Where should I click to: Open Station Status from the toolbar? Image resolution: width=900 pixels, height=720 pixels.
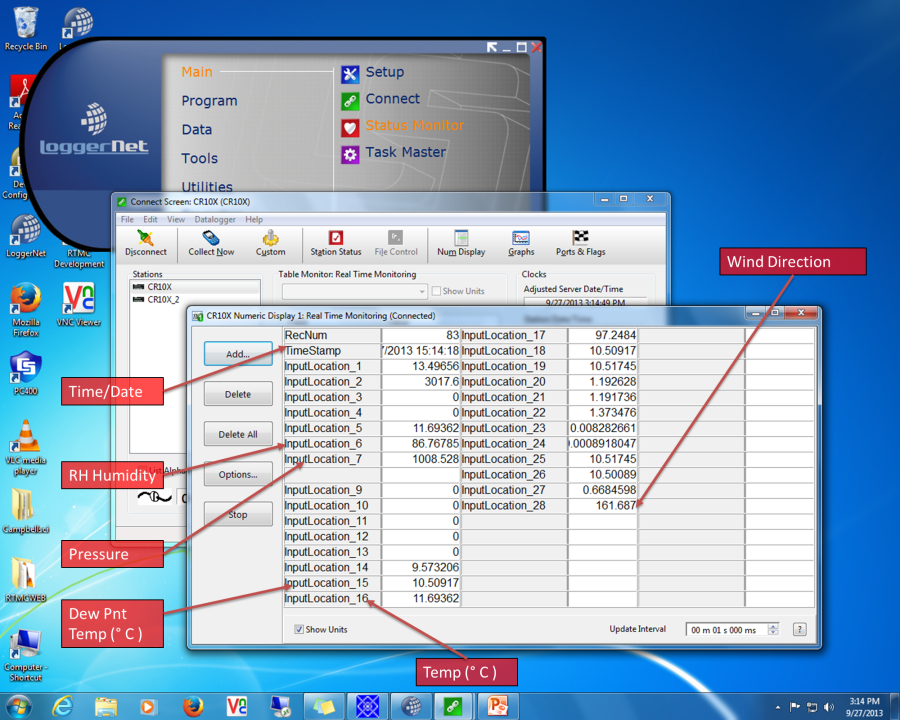pyautogui.click(x=336, y=243)
